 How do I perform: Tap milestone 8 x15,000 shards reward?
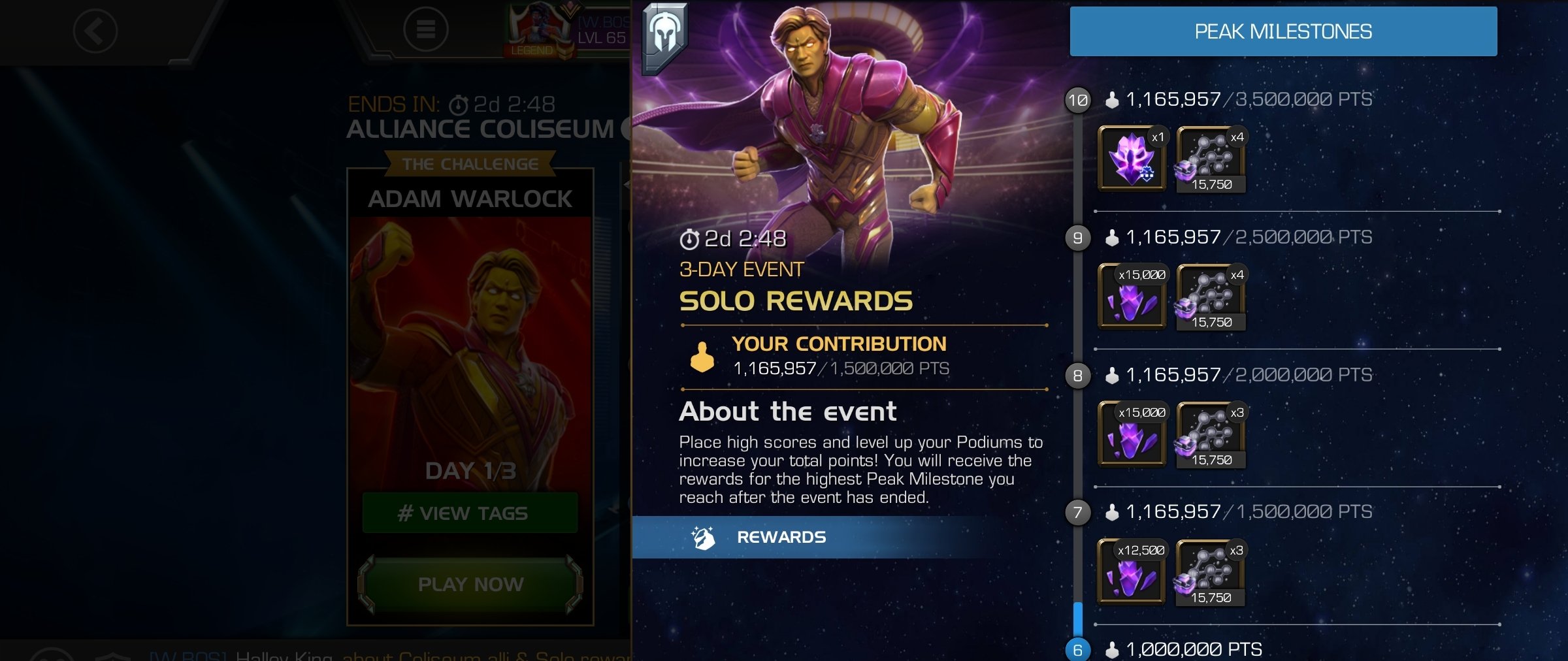(1132, 434)
